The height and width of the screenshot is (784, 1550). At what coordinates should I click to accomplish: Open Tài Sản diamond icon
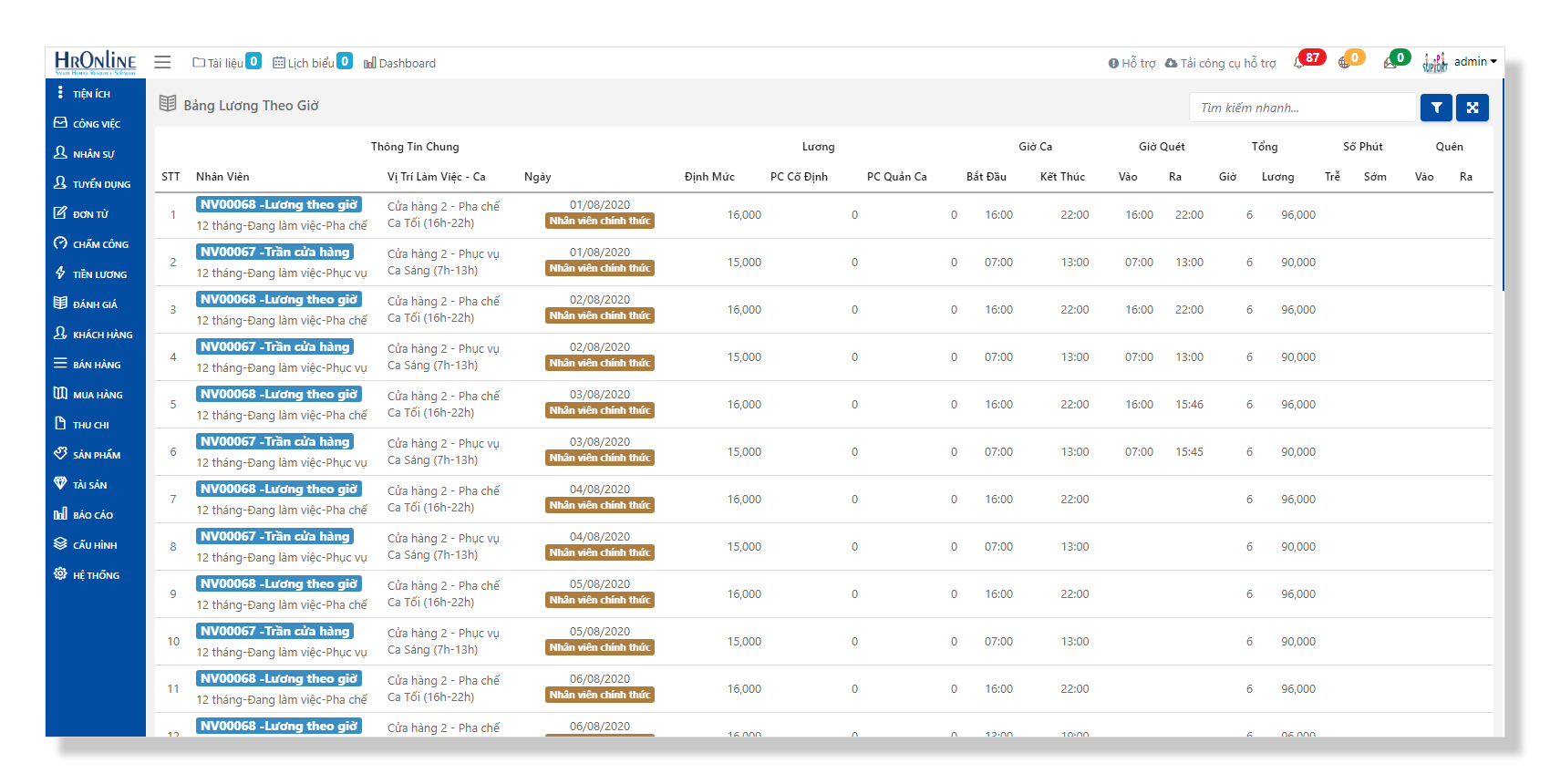(60, 484)
